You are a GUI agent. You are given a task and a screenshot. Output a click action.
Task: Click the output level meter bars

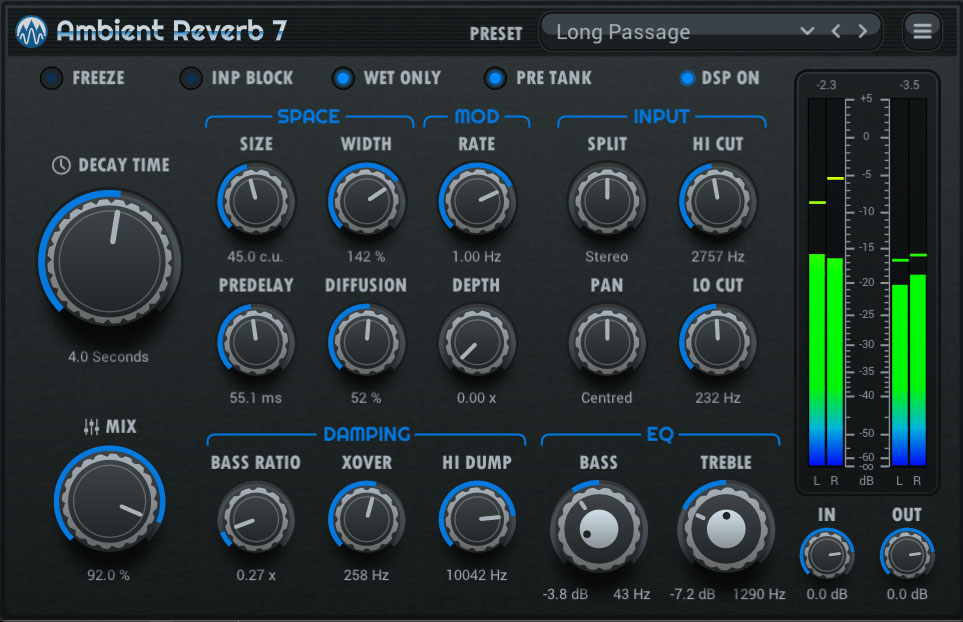coord(908,282)
